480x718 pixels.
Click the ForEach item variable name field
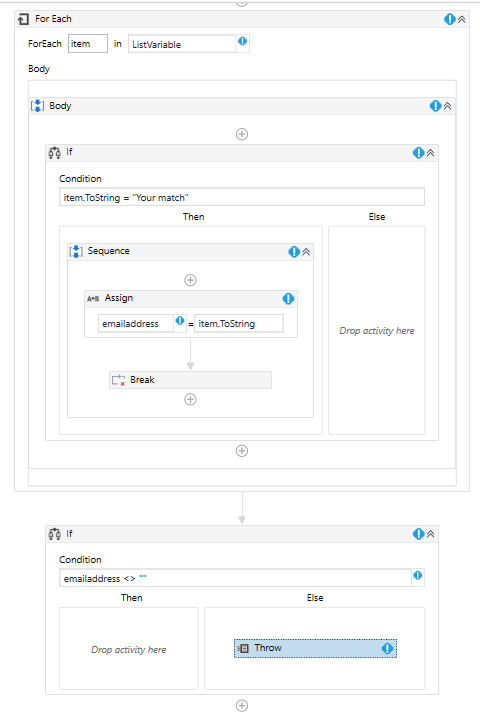point(88,44)
